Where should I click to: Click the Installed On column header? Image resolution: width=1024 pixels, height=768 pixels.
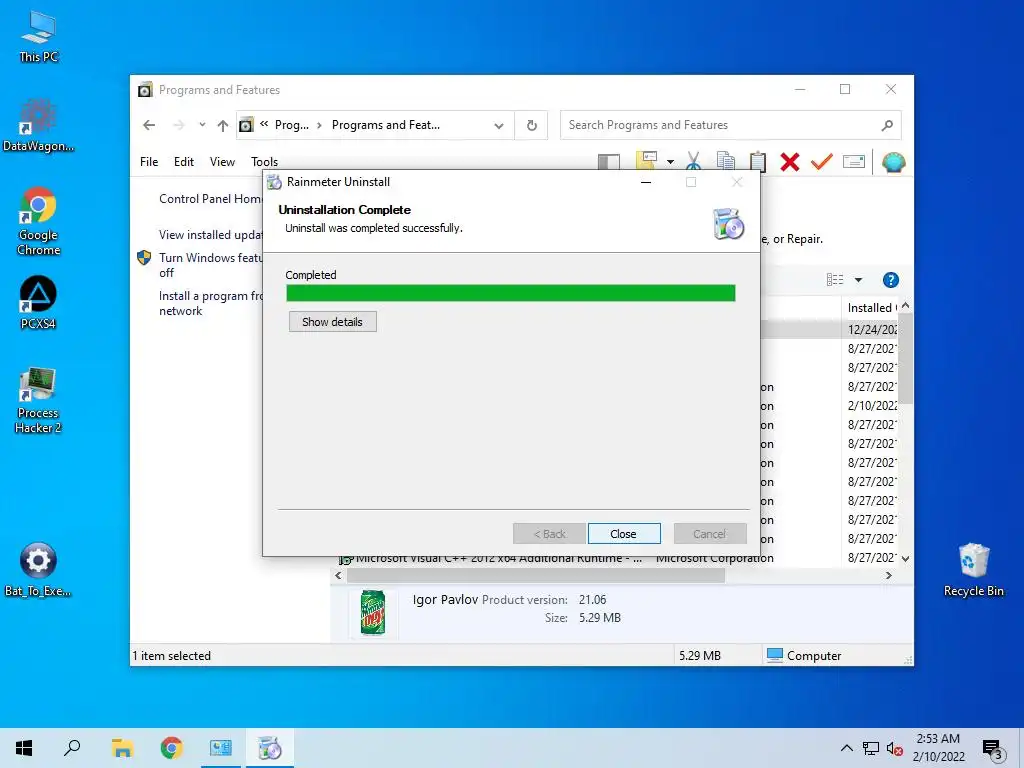tap(871, 308)
